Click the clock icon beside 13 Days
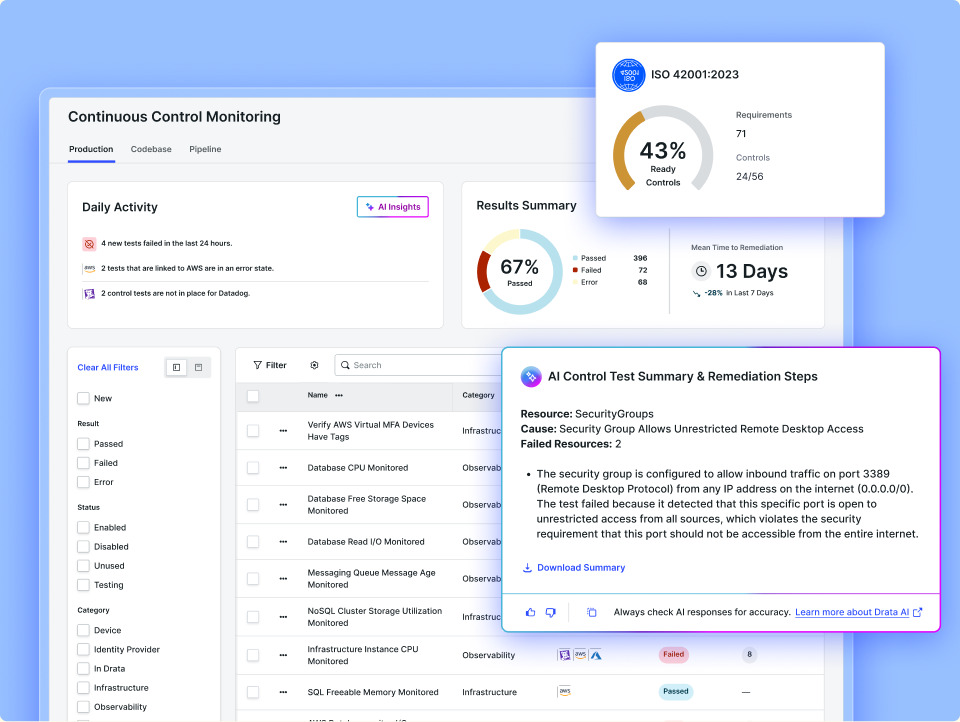The image size is (960, 722). [x=701, y=271]
